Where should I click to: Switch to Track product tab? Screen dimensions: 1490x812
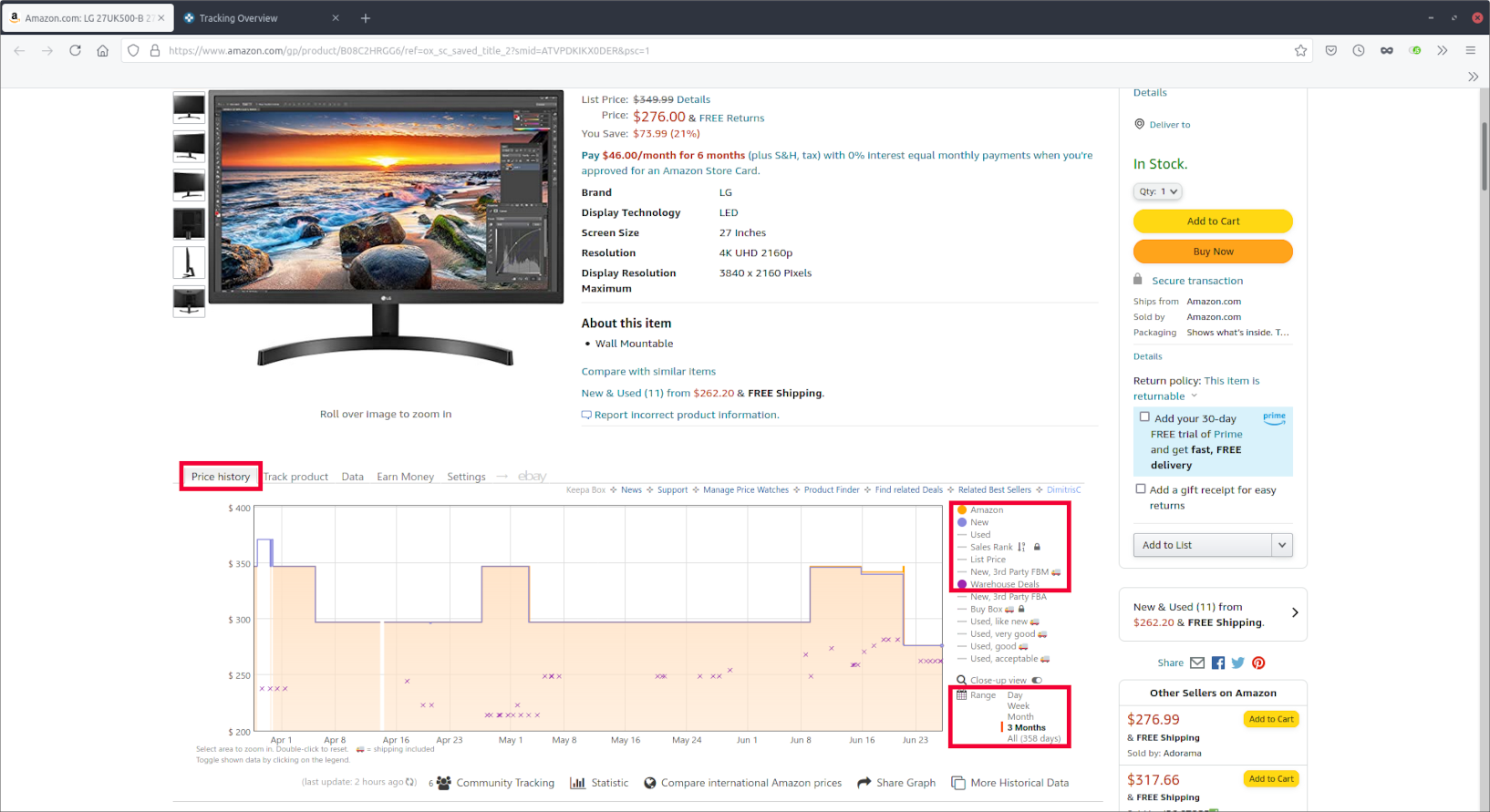[x=295, y=477]
